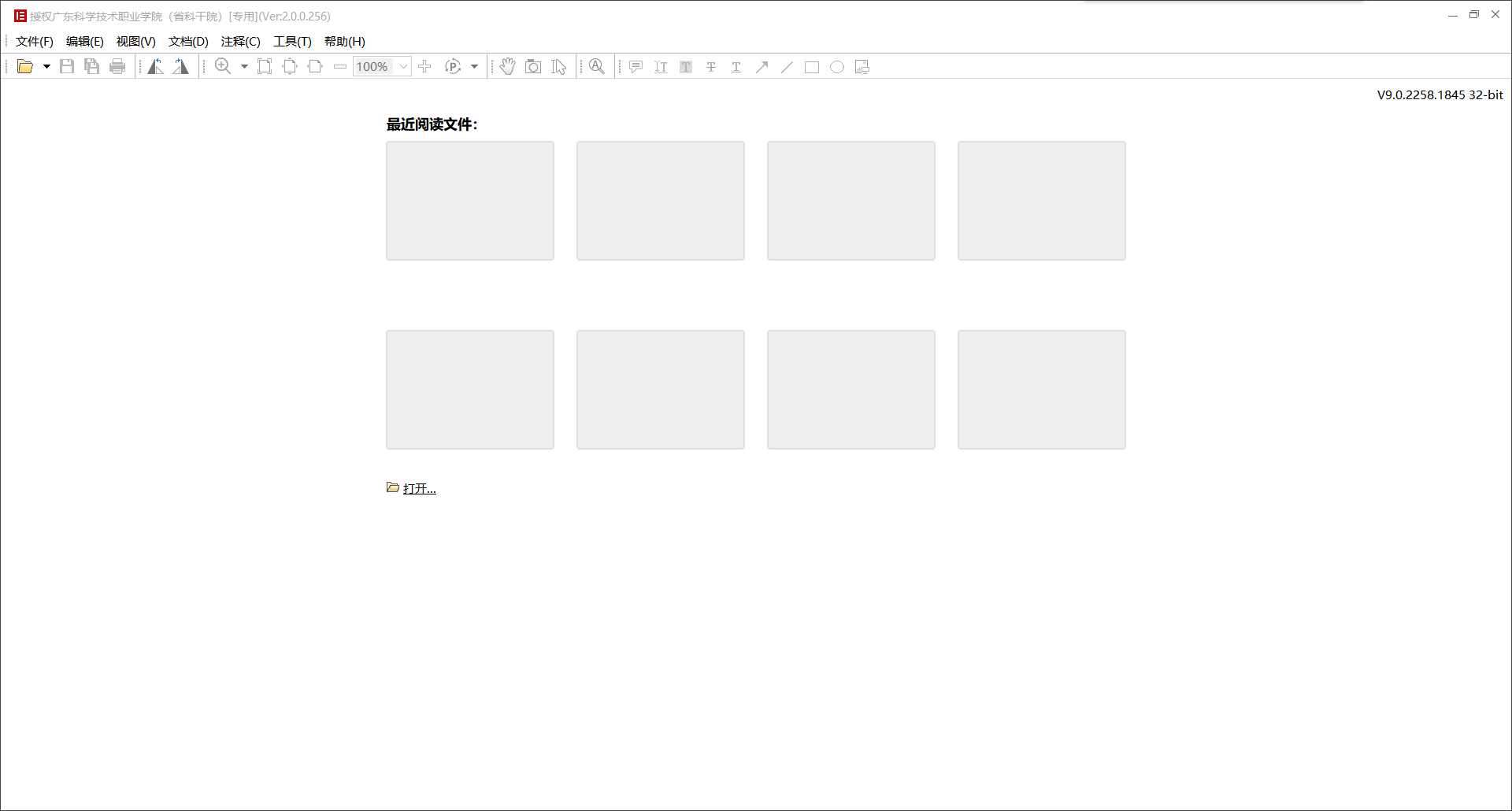Click the Fit Width icon
Screen dimensions: 1512x811
pyautogui.click(x=315, y=67)
